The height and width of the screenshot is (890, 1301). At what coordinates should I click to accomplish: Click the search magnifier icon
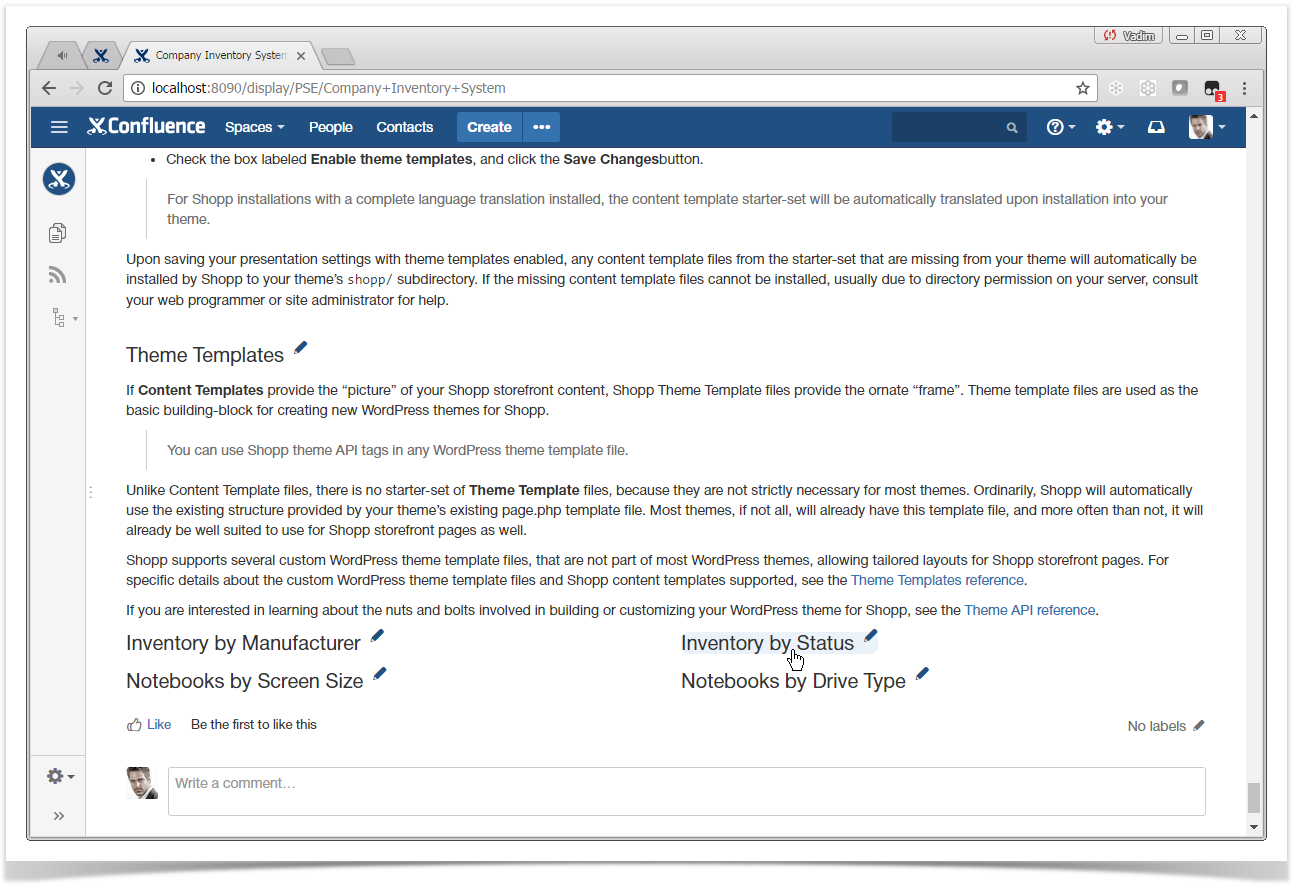1011,127
